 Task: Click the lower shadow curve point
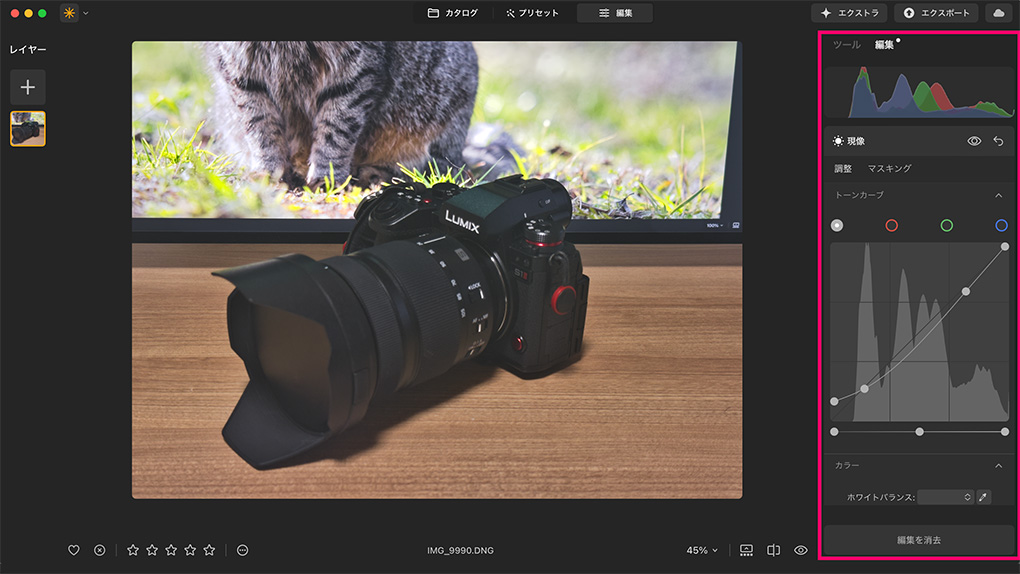coord(865,389)
